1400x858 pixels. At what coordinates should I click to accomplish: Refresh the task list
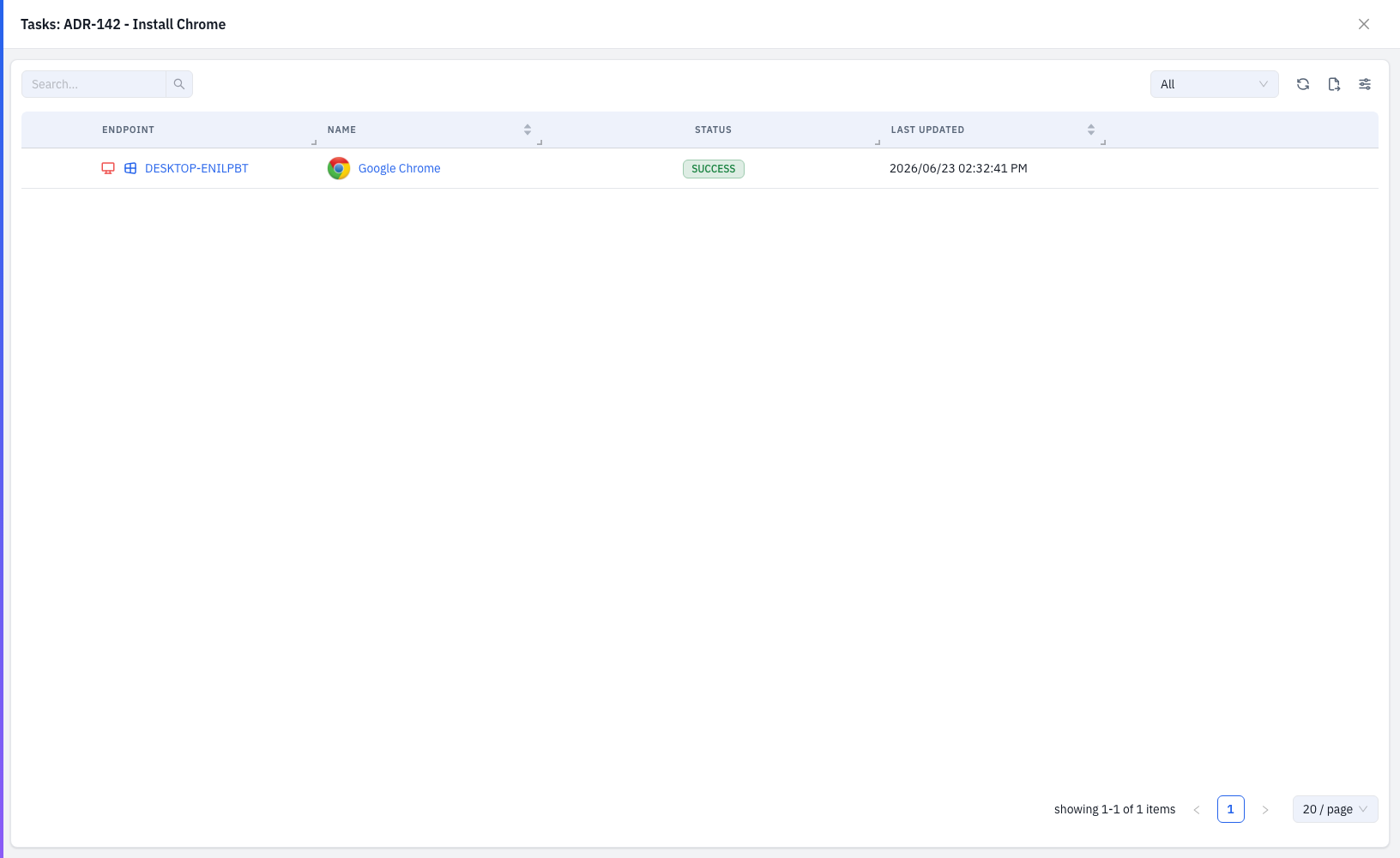(x=1303, y=84)
